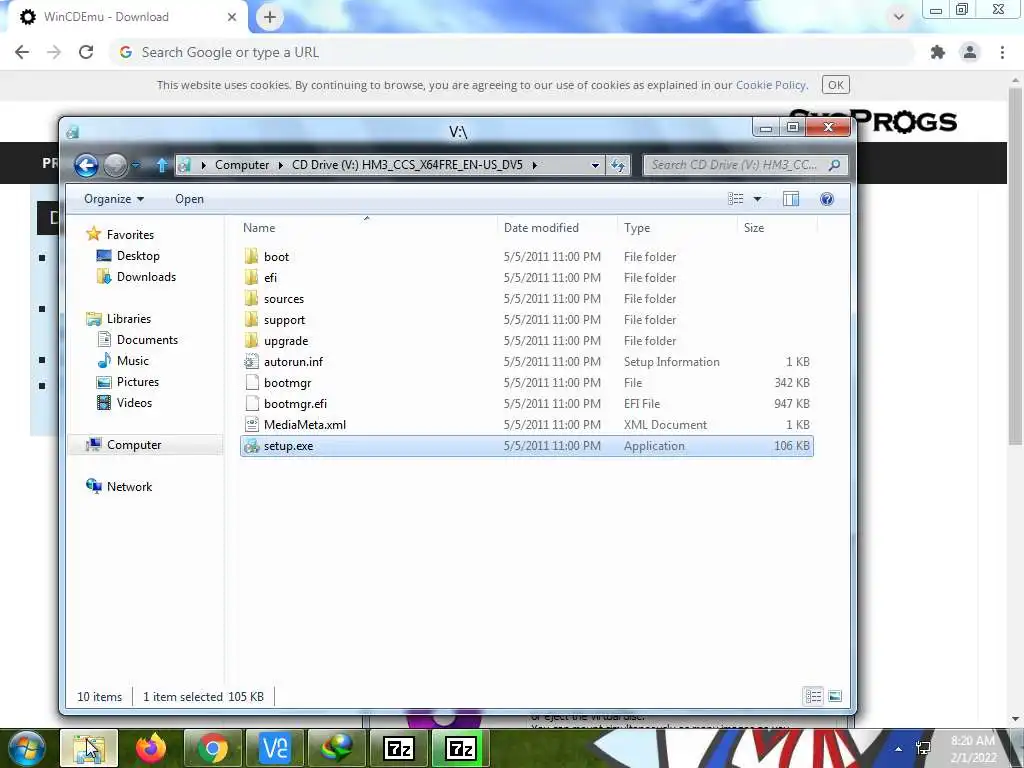This screenshot has height=768, width=1024.
Task: Open a new Chrome tab
Action: [270, 17]
